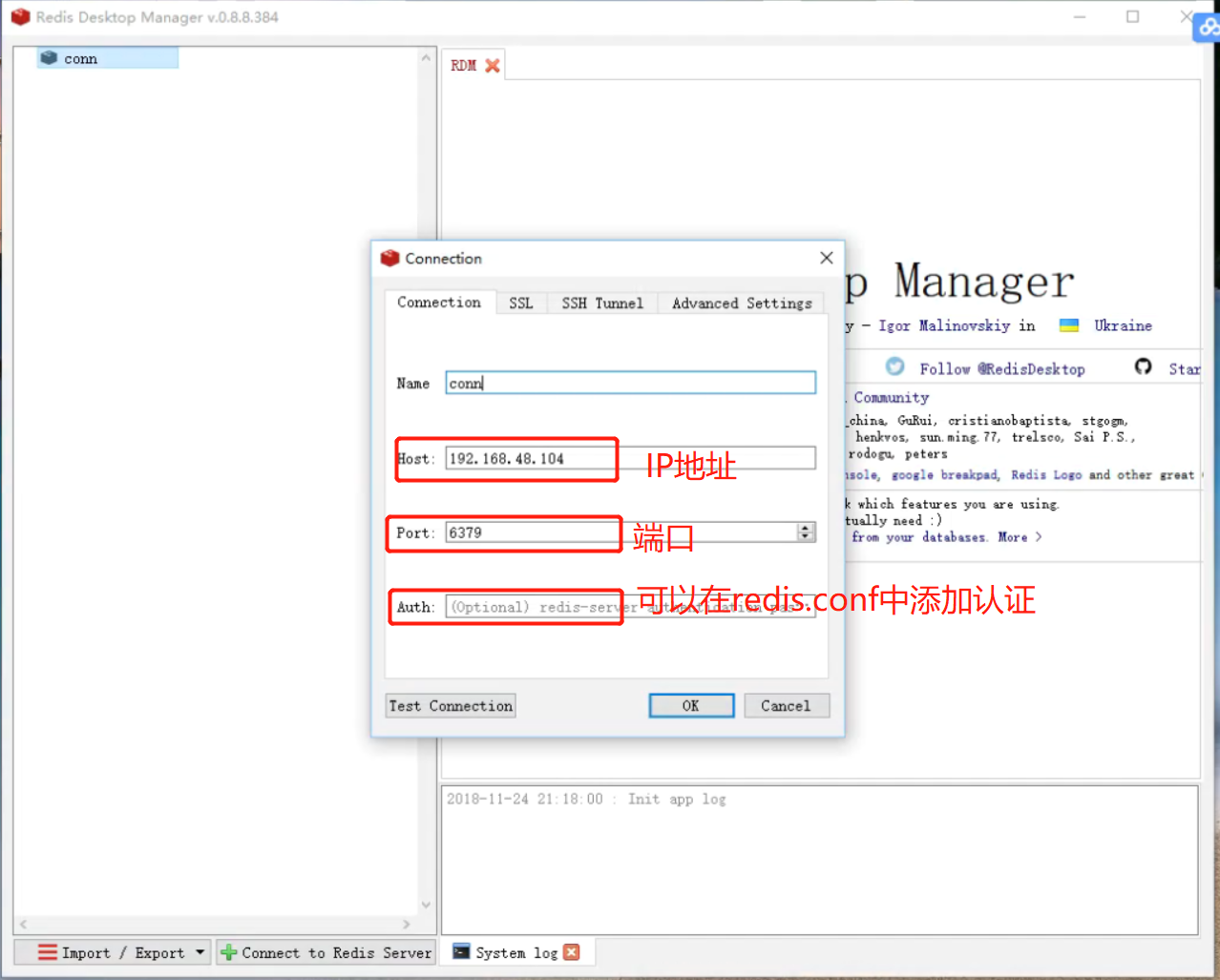Confirm the connection with OK
This screenshot has height=980, width=1220.
[x=691, y=706]
